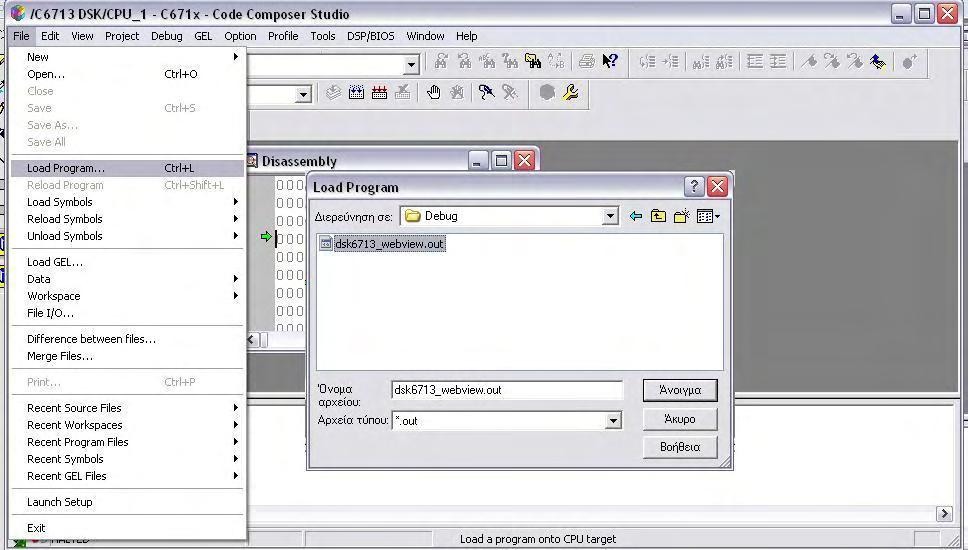
Task: Click the Άνοιγμα (Open) button
Action: (680, 390)
